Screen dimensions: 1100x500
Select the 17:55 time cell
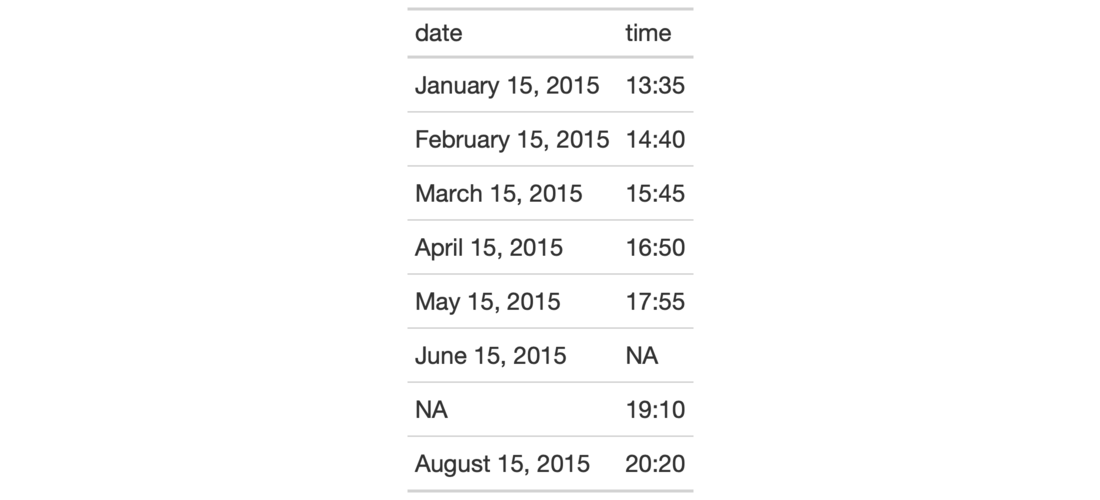[655, 302]
